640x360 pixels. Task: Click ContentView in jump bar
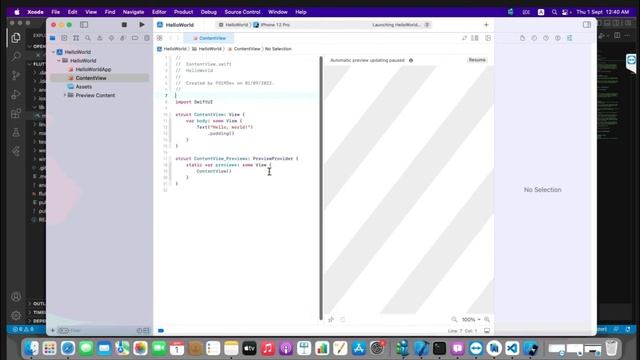(x=244, y=49)
